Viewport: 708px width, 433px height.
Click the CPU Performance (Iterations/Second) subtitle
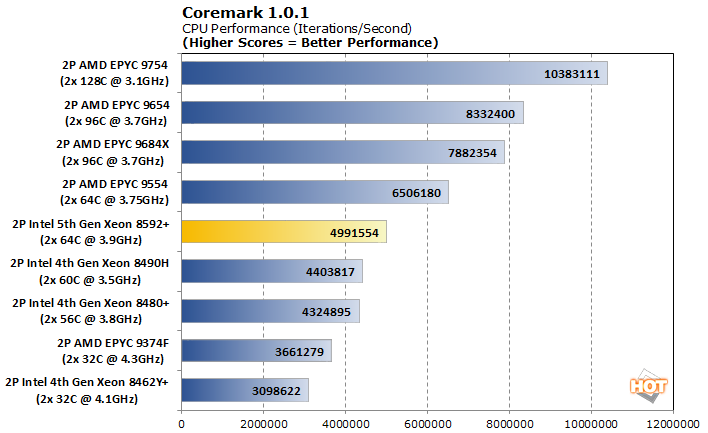pyautogui.click(x=297, y=28)
